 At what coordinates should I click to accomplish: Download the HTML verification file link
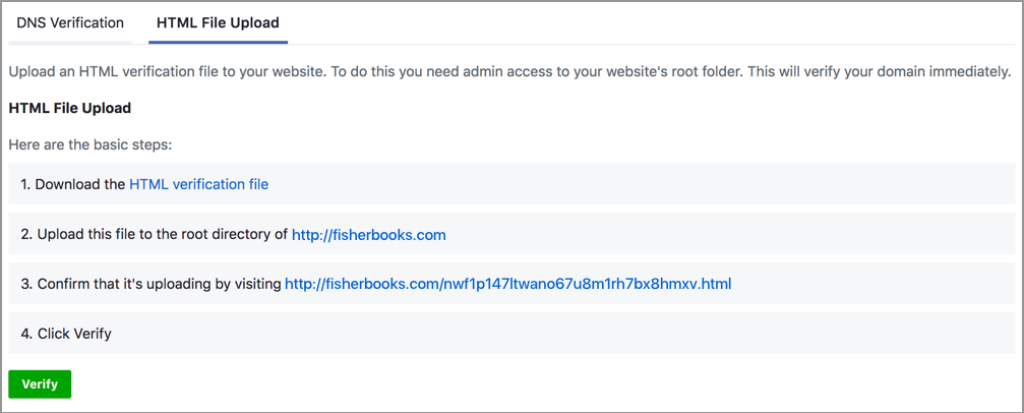[x=199, y=184]
